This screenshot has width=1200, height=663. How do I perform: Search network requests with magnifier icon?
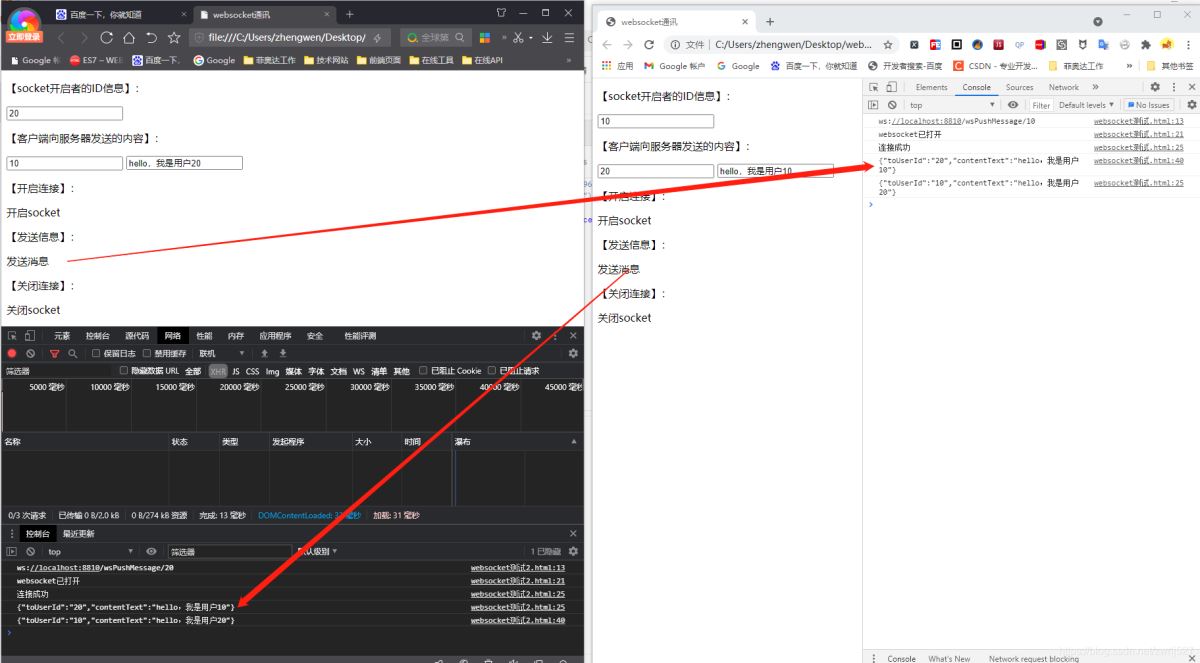[x=71, y=353]
